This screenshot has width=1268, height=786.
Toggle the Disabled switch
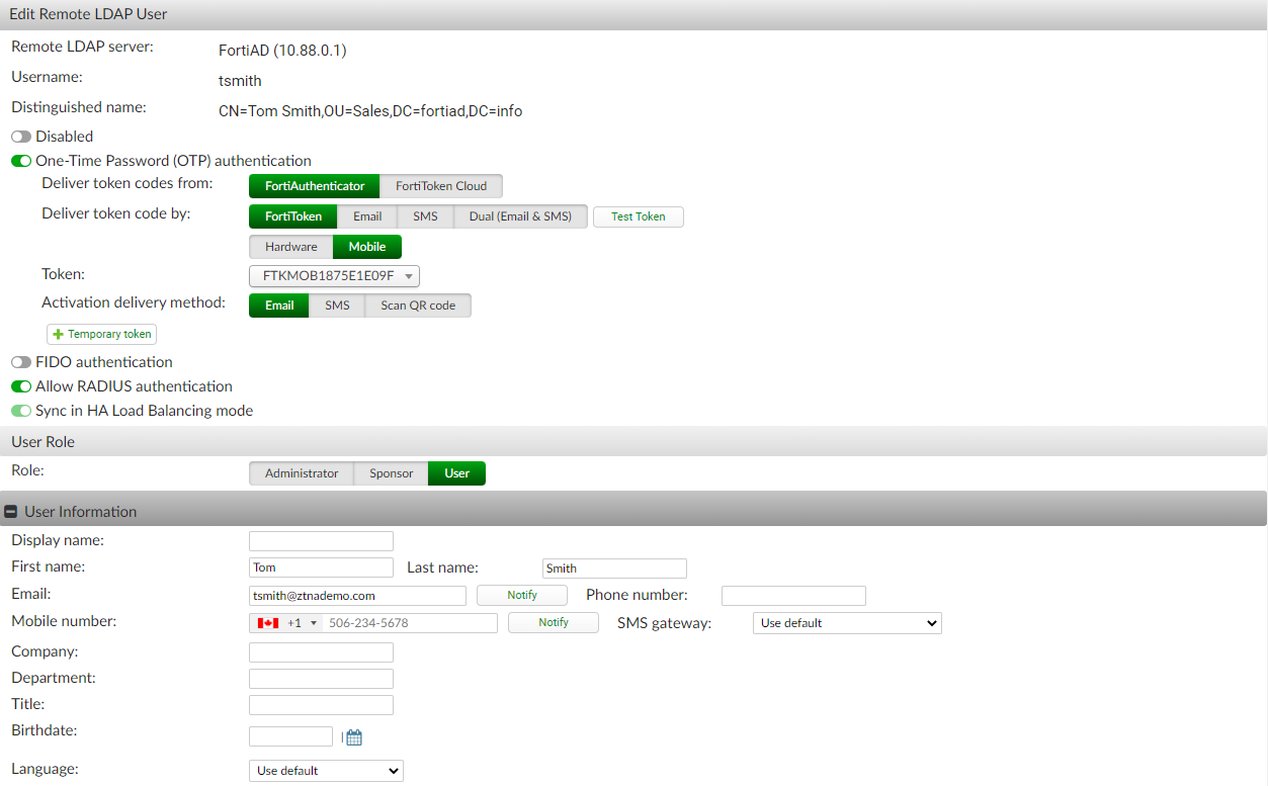(21, 136)
